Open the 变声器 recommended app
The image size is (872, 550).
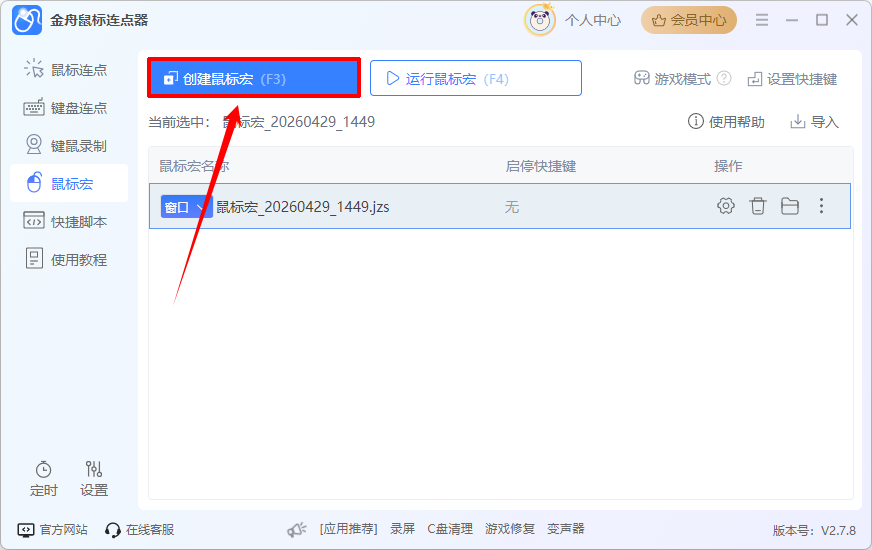click(x=566, y=529)
